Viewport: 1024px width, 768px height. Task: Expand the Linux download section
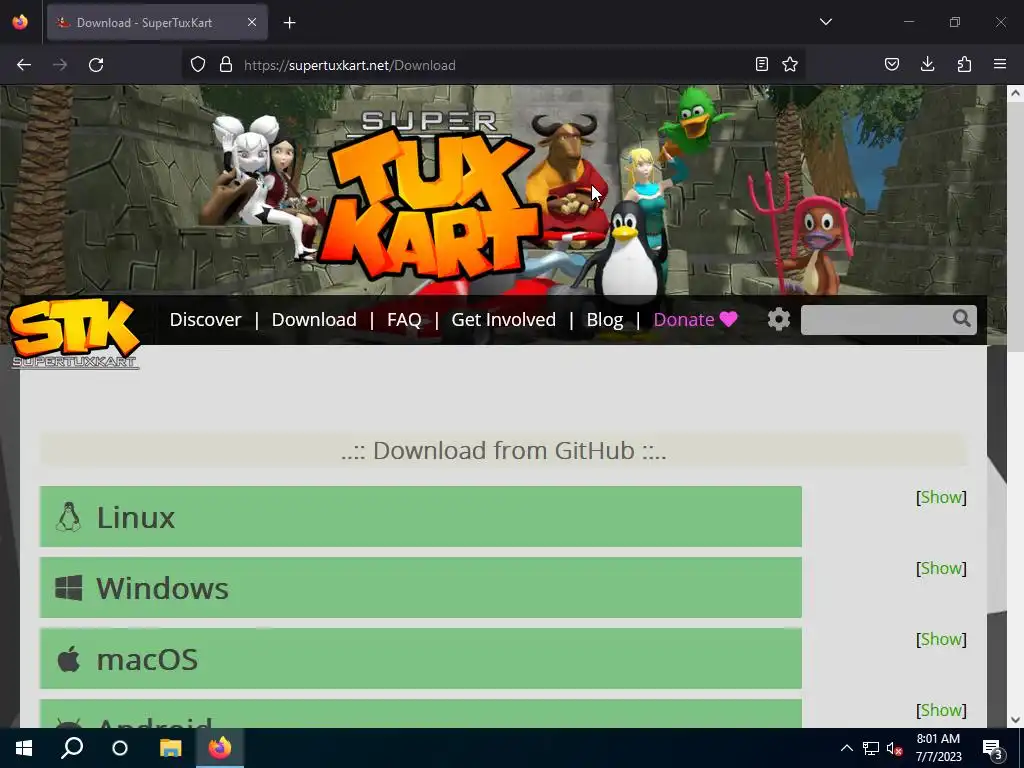click(421, 517)
